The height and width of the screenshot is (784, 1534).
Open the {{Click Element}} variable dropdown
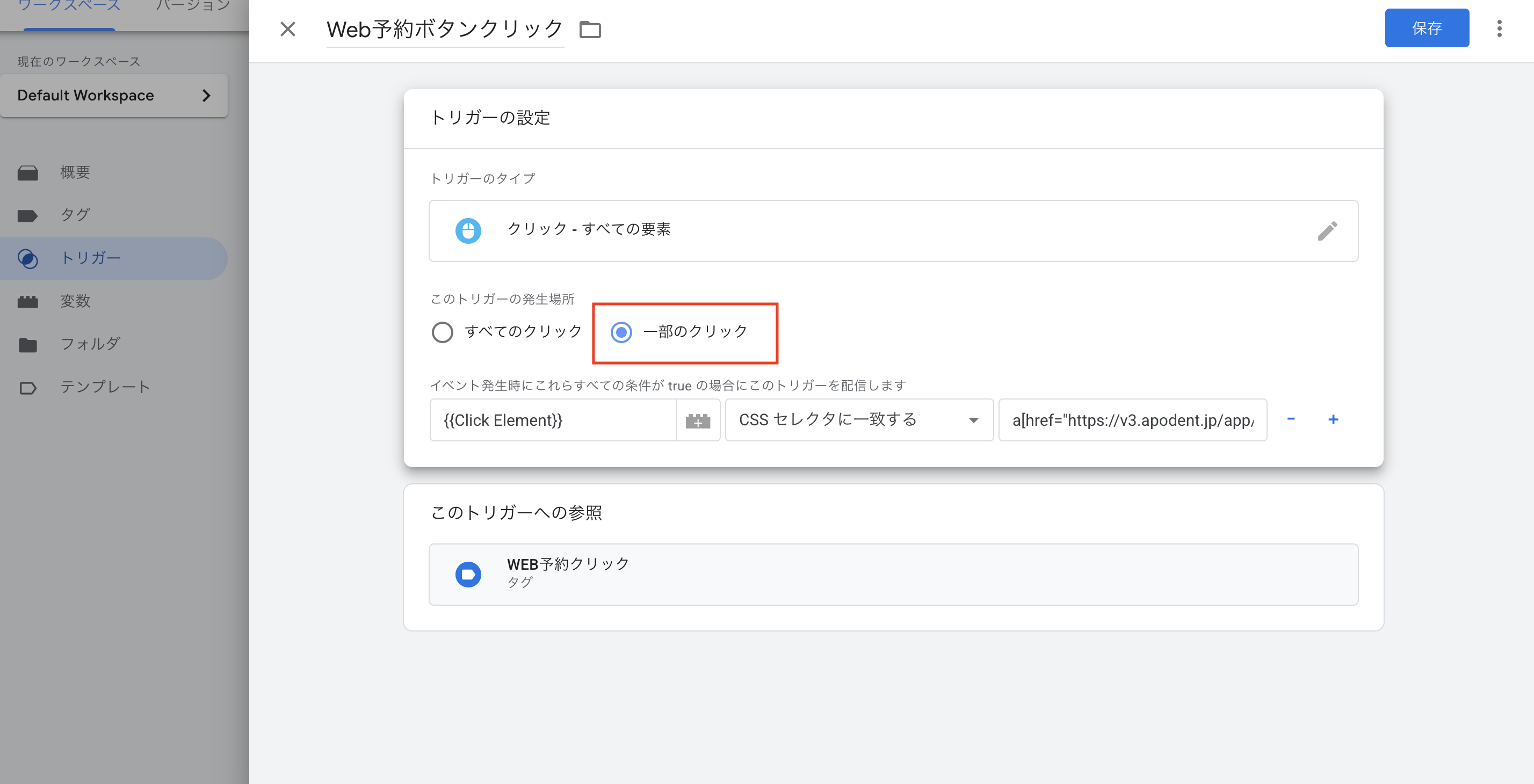[552, 420]
